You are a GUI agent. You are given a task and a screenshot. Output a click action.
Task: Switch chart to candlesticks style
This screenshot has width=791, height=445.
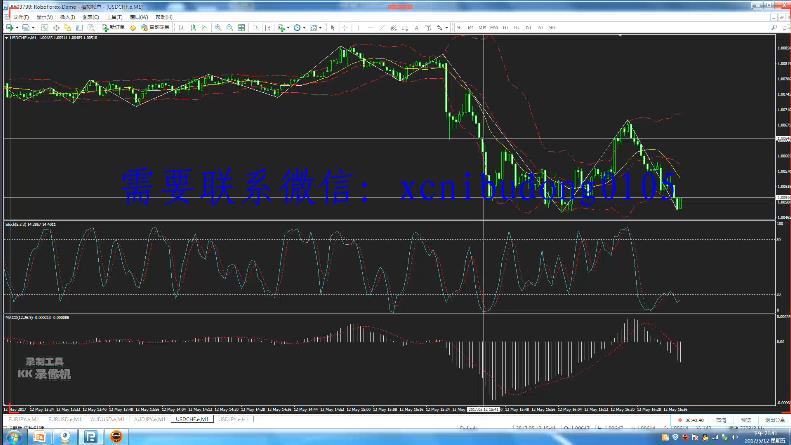tap(193, 28)
